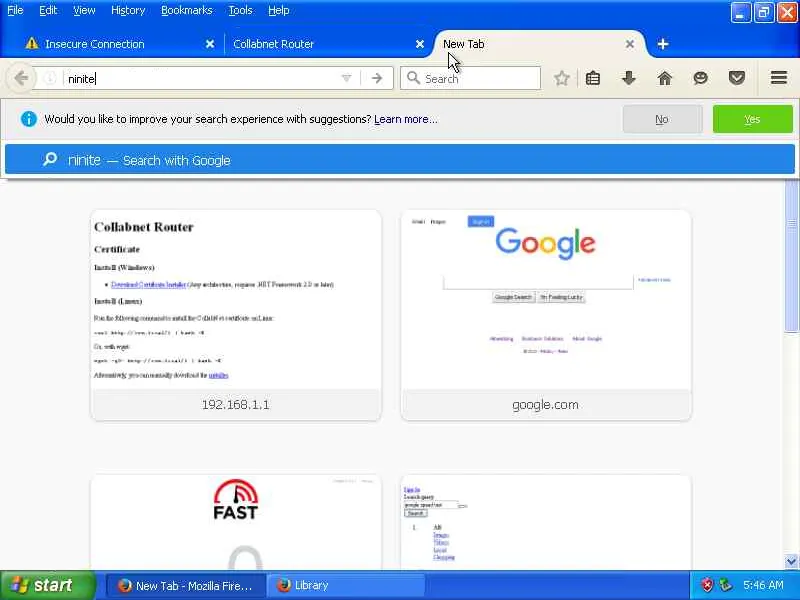
Task: Click the Go arrow in address bar
Action: point(377,78)
